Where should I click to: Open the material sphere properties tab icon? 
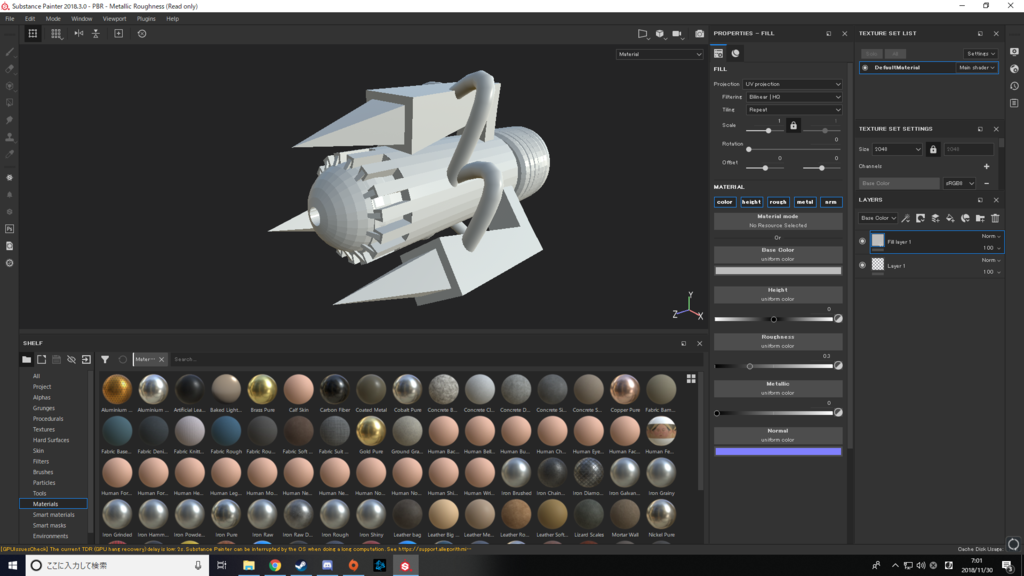click(735, 54)
